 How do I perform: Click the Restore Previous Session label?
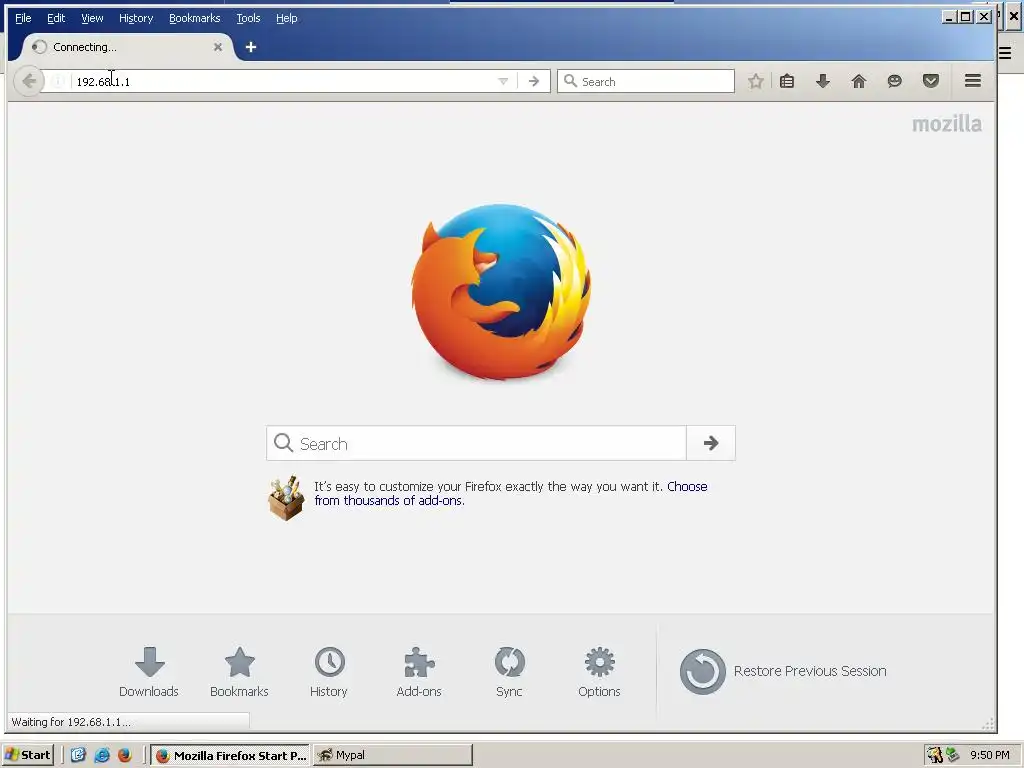coord(810,671)
